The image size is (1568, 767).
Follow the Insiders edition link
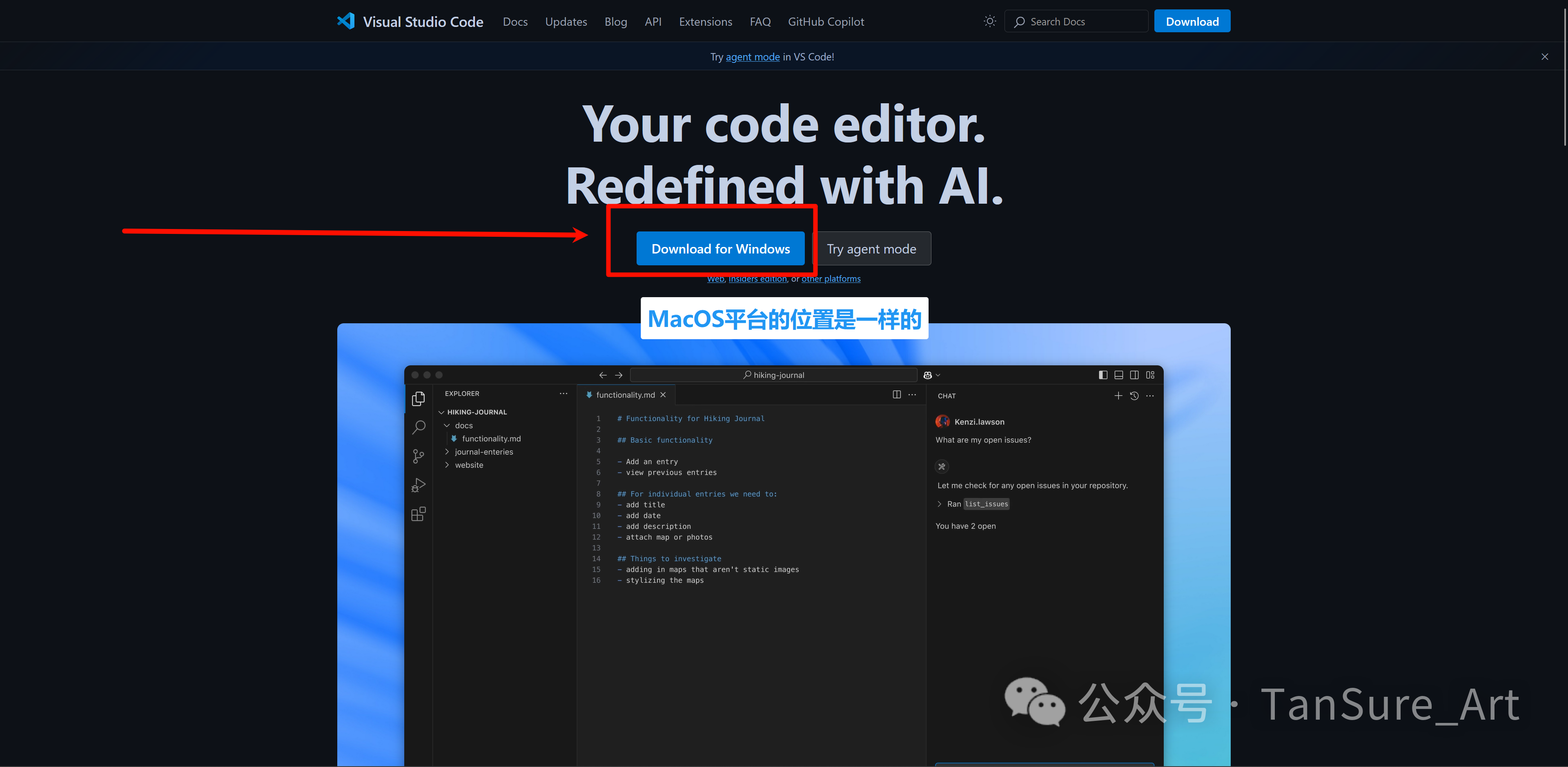tap(757, 279)
